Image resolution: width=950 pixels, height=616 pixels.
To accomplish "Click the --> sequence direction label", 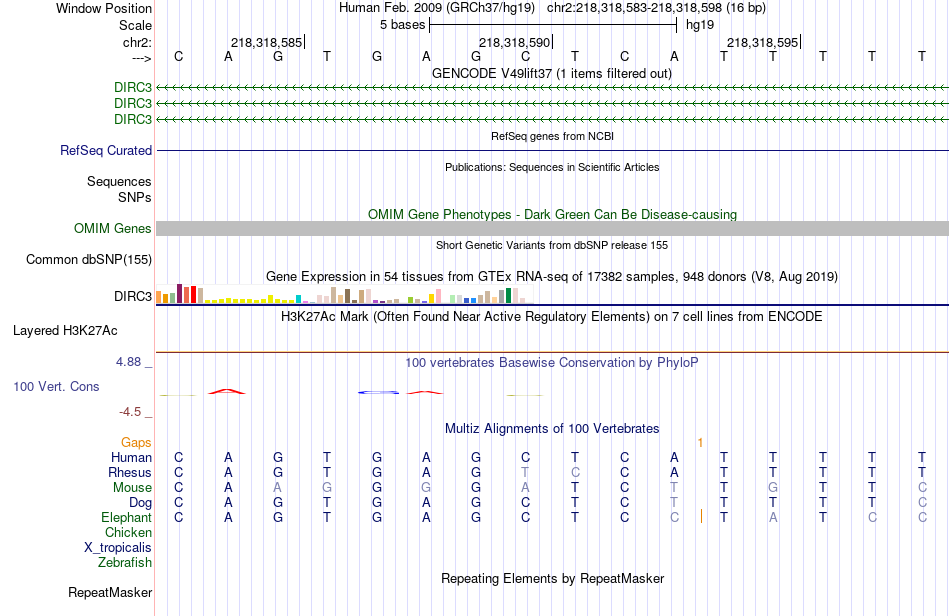I will [x=141, y=58].
